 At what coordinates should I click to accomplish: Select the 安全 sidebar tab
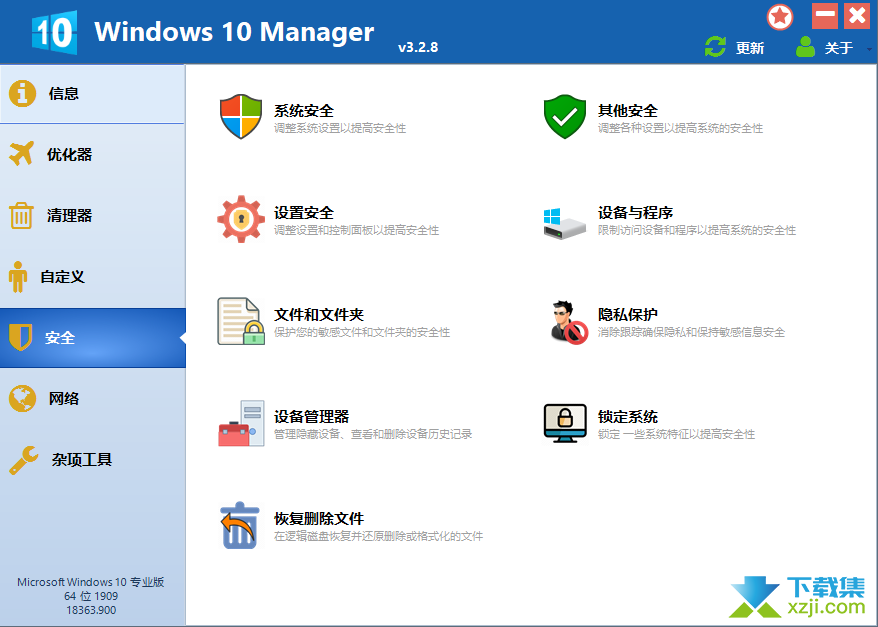tap(93, 338)
